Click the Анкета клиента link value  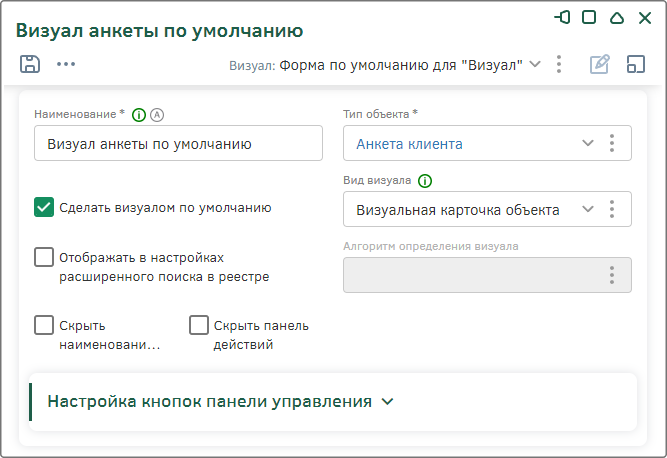tap(409, 144)
